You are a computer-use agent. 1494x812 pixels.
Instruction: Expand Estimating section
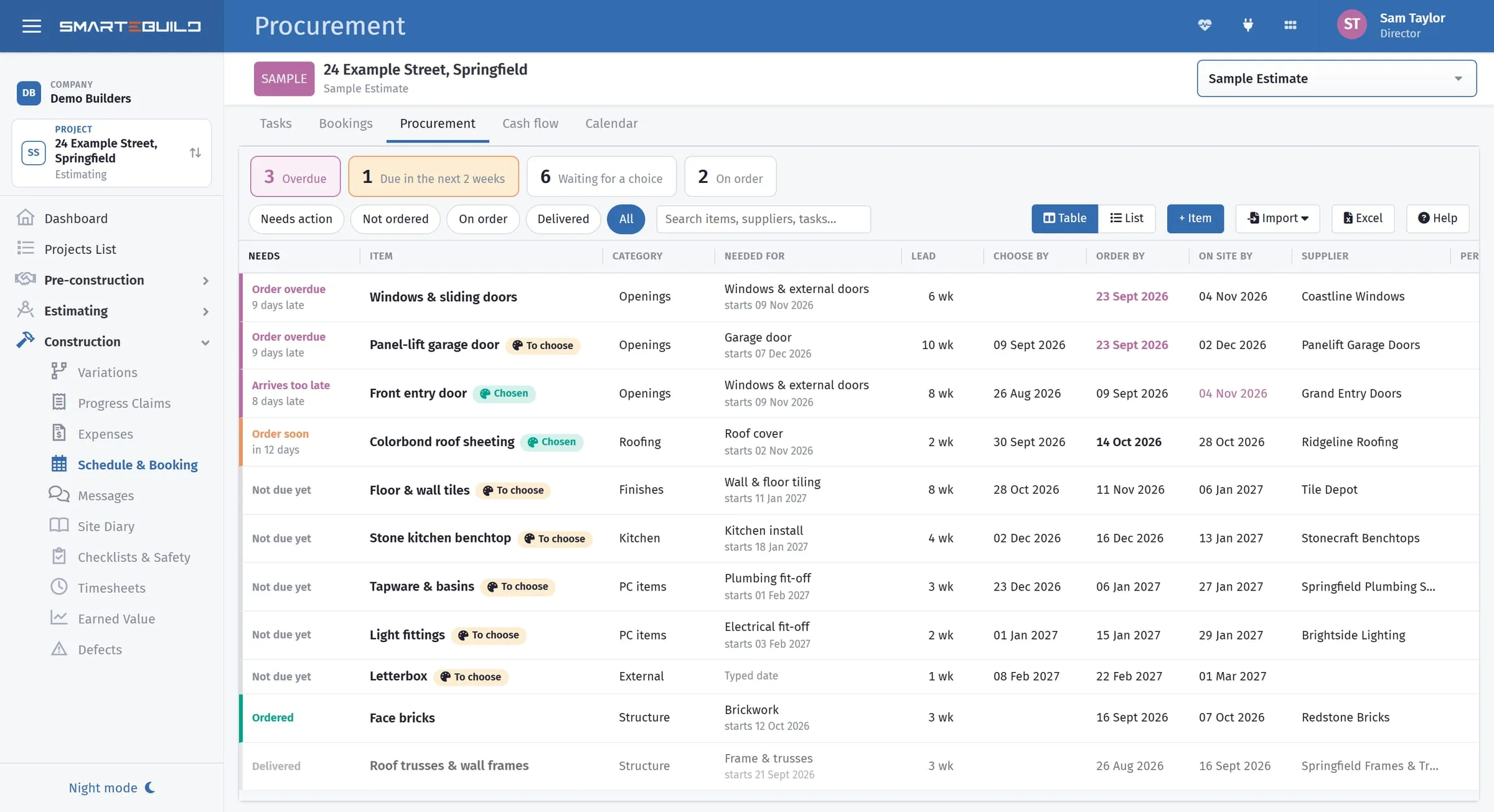(112, 310)
